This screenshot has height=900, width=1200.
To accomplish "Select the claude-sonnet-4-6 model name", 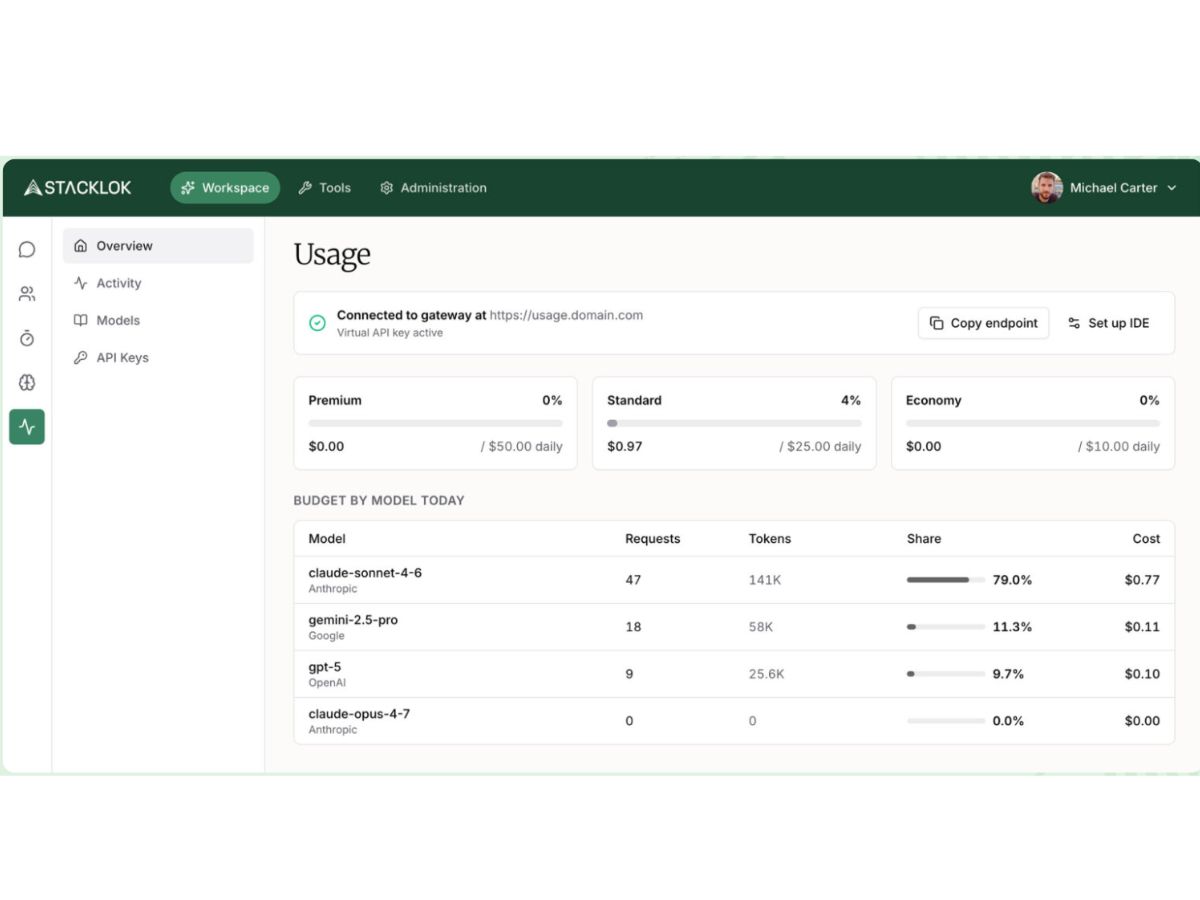I will pyautogui.click(x=365, y=573).
